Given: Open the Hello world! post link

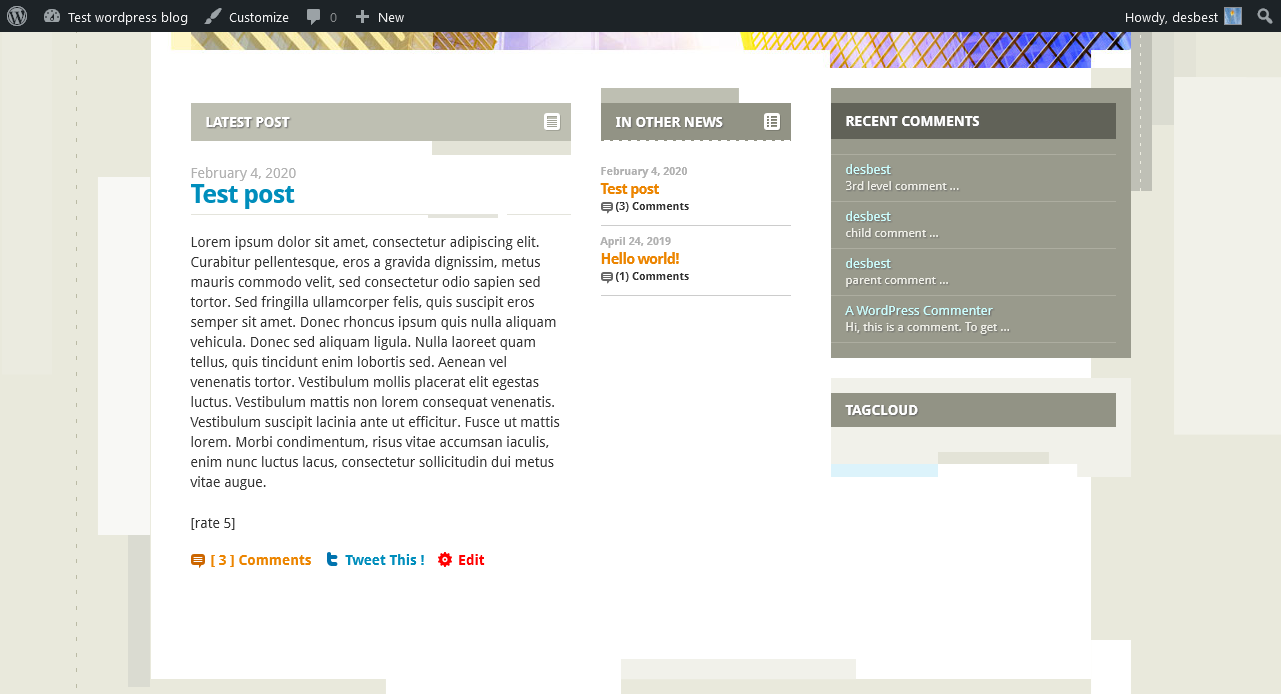Looking at the screenshot, I should 640,258.
